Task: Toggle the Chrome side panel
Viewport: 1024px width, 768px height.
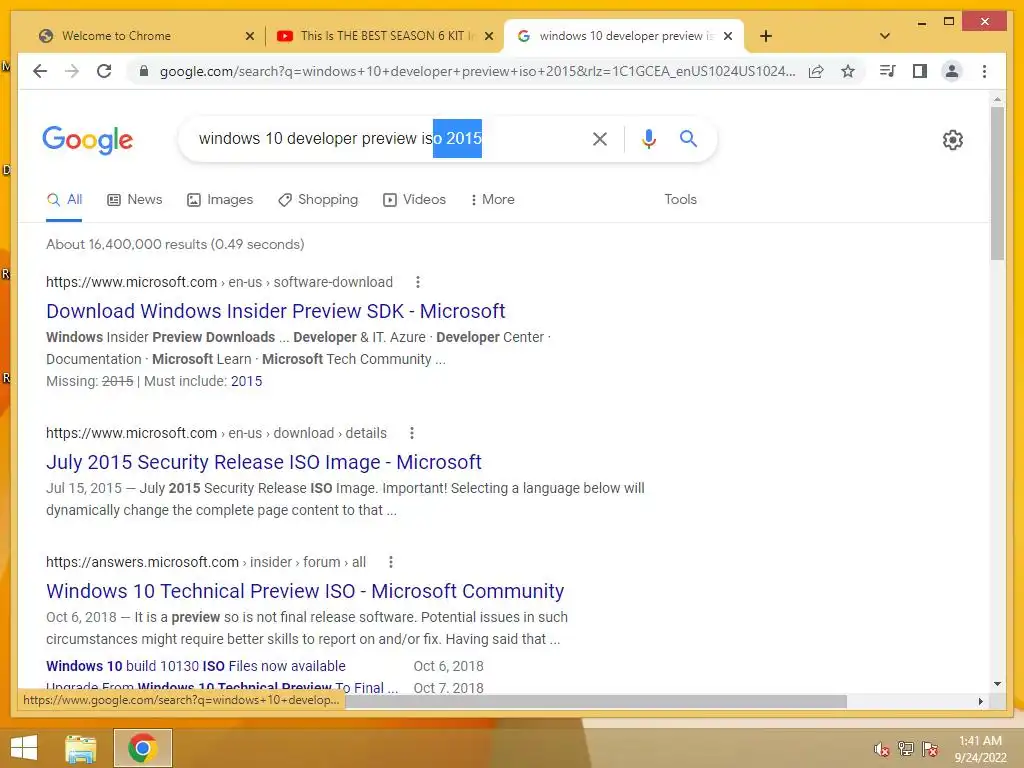Action: click(920, 71)
